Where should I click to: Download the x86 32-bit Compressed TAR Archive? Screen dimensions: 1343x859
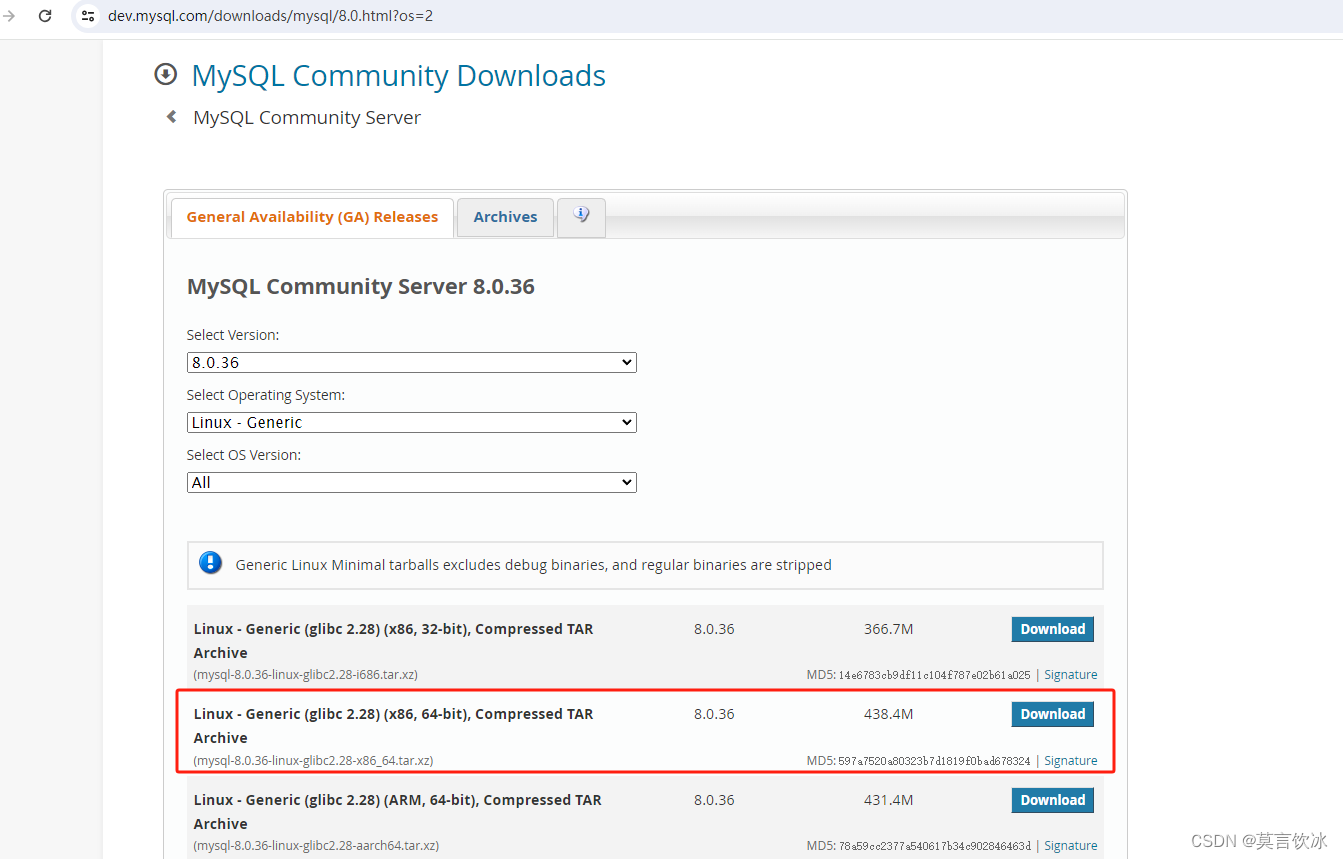1052,629
